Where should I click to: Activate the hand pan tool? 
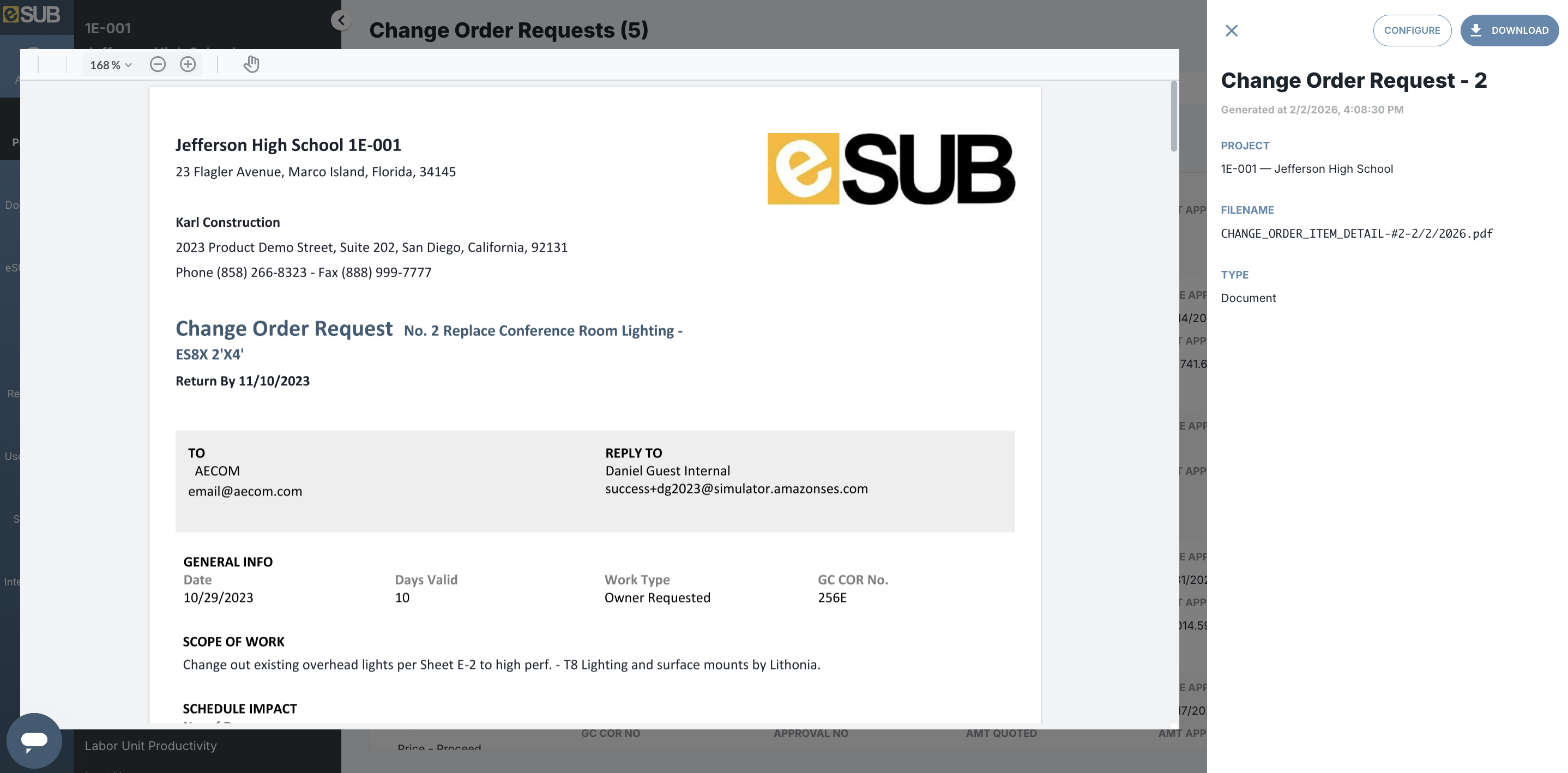[x=251, y=64]
